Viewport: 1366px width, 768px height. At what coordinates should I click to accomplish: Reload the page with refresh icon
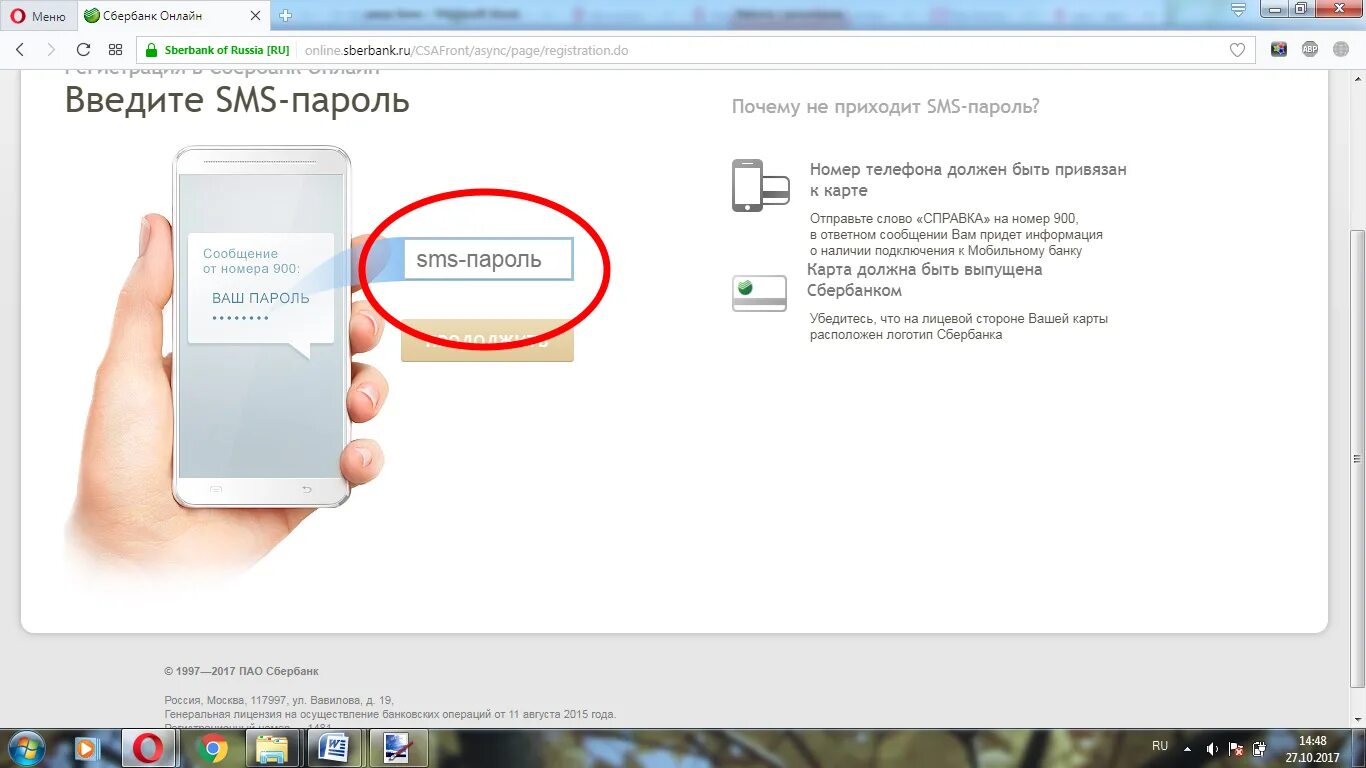(x=83, y=50)
